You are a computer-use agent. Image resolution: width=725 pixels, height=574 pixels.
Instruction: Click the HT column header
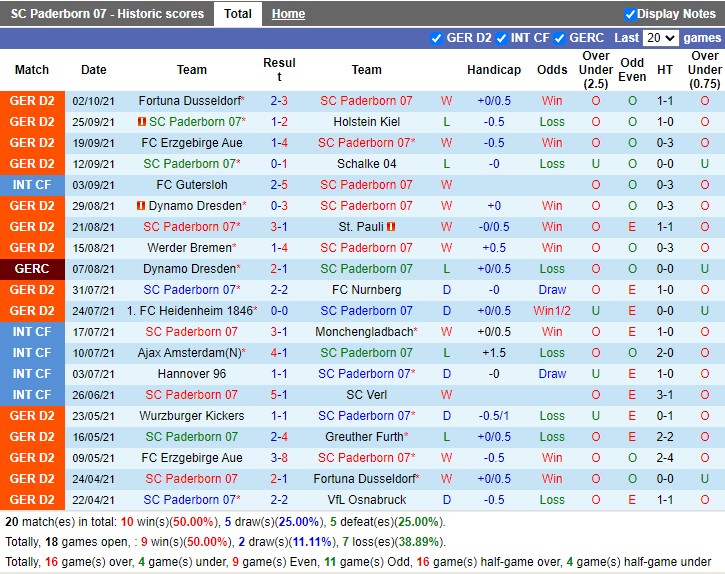[x=665, y=70]
